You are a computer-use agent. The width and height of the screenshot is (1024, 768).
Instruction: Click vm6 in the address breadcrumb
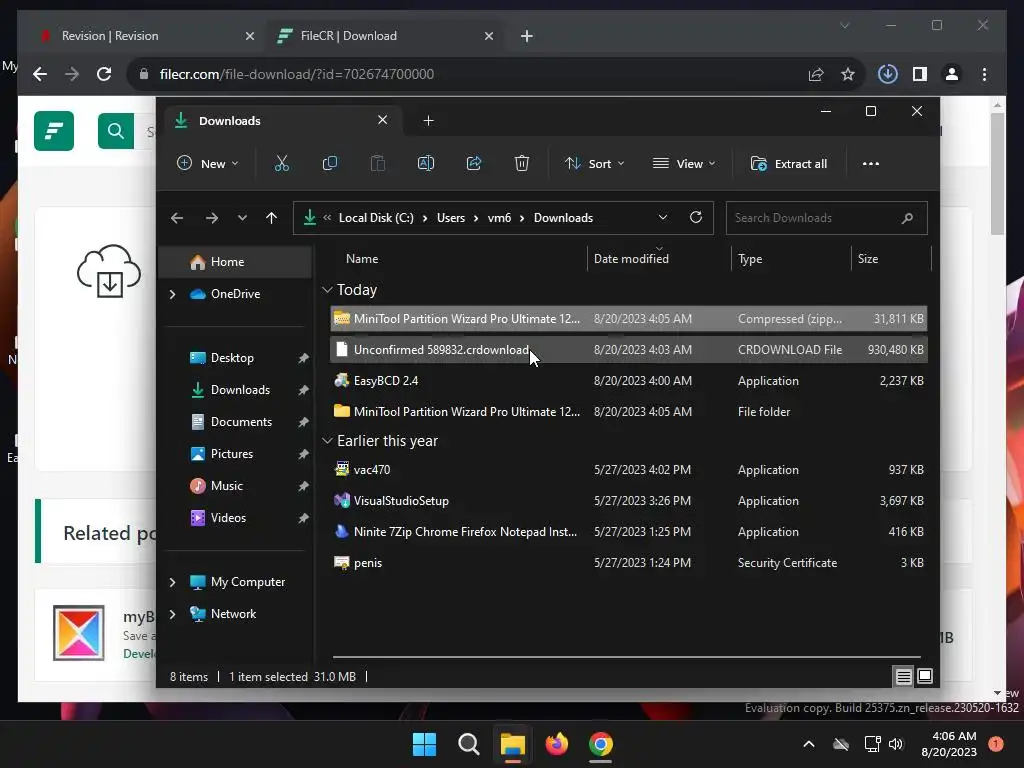pos(500,218)
